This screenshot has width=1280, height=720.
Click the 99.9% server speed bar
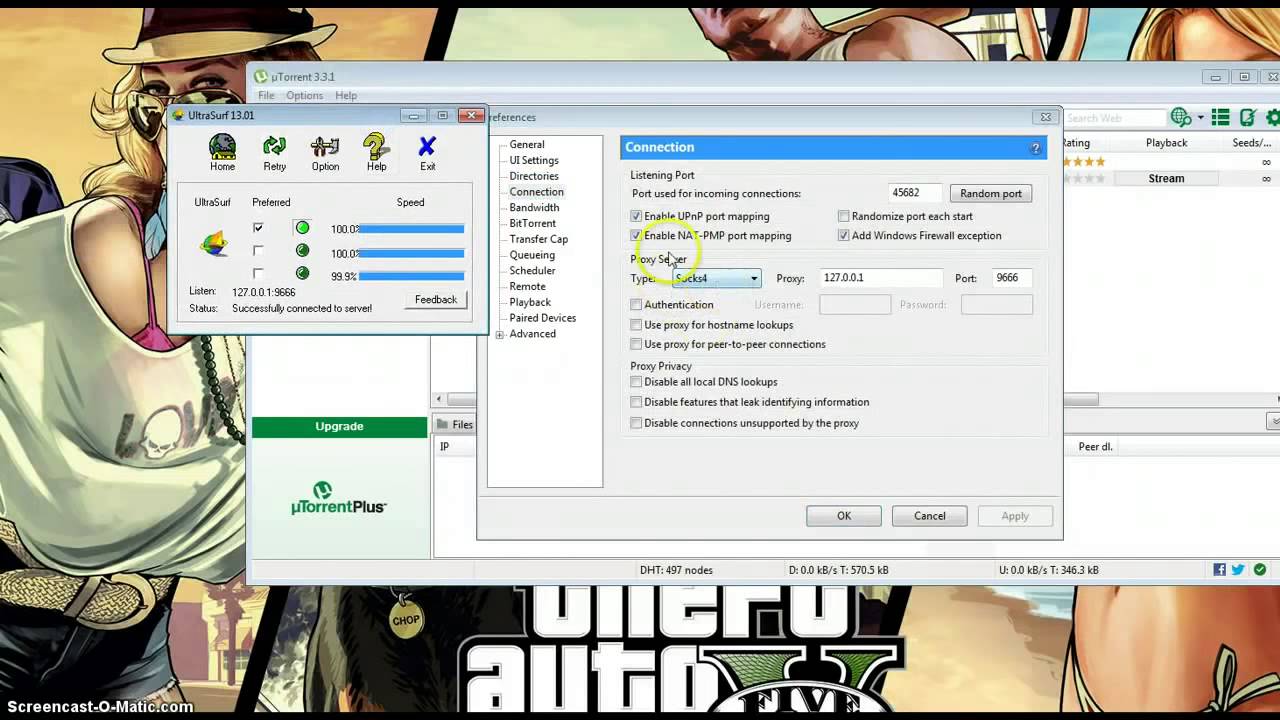(411, 276)
